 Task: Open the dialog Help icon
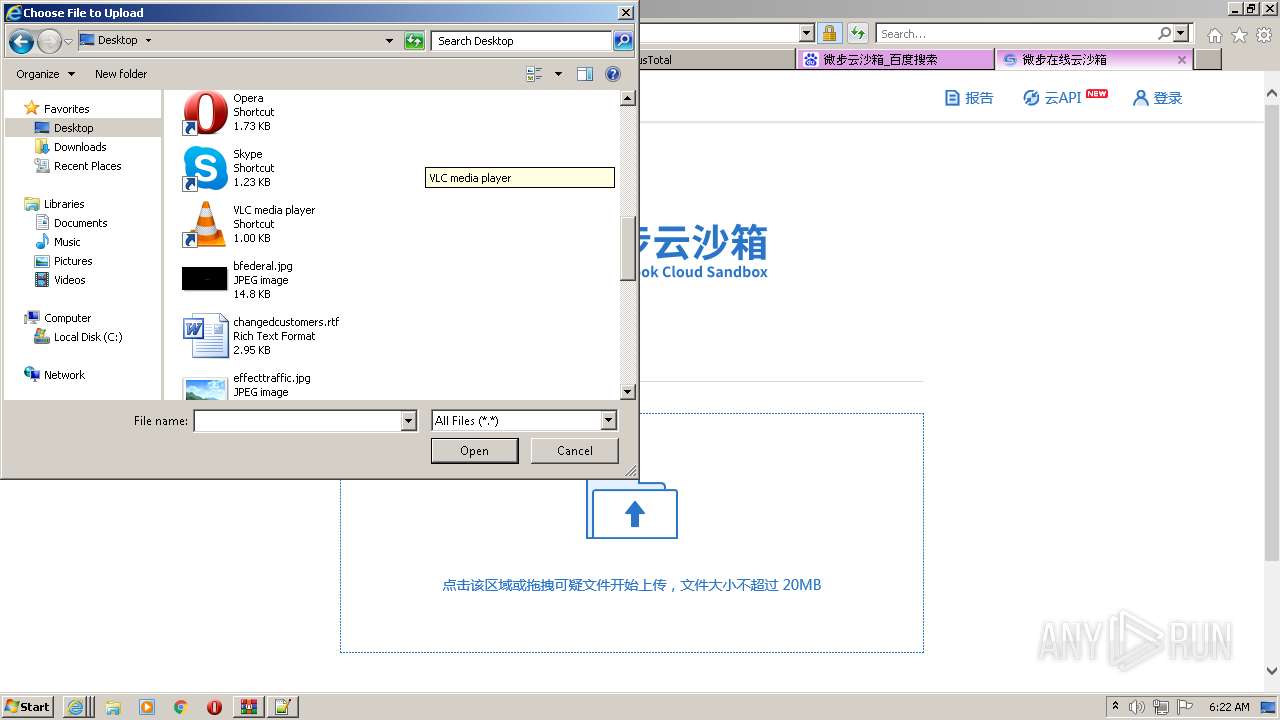[x=613, y=74]
